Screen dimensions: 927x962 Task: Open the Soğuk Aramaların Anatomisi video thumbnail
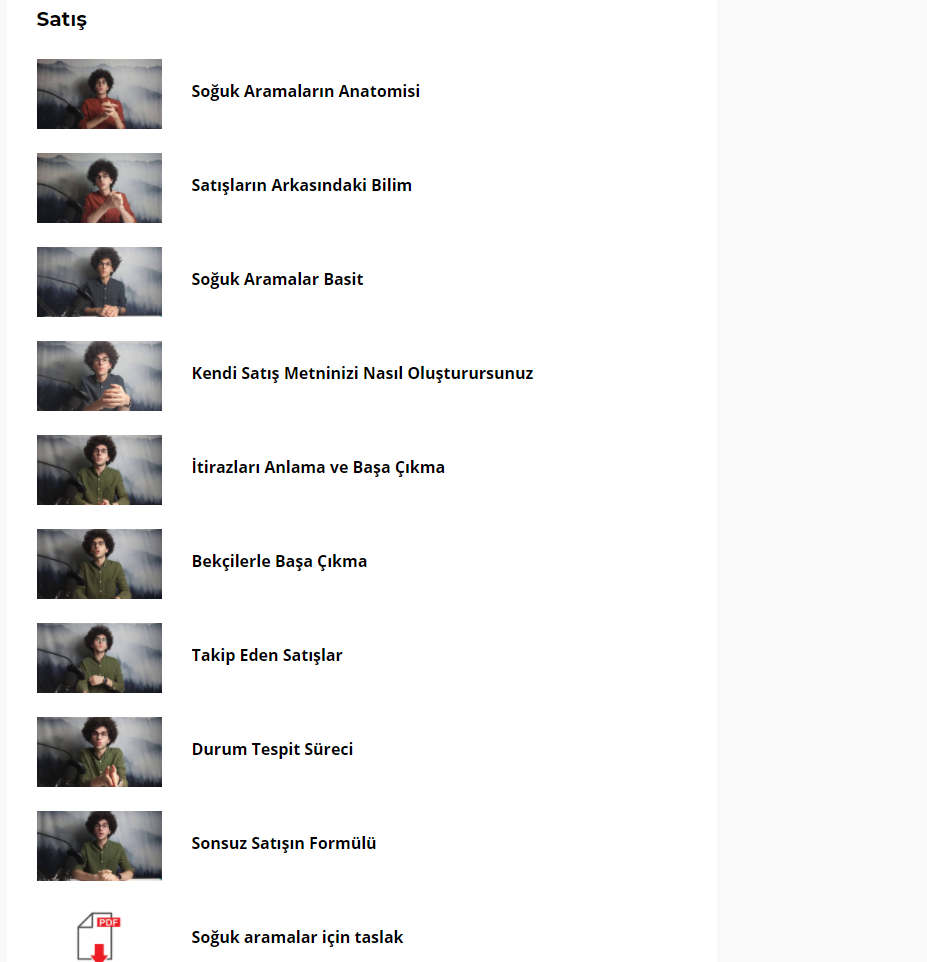(99, 94)
